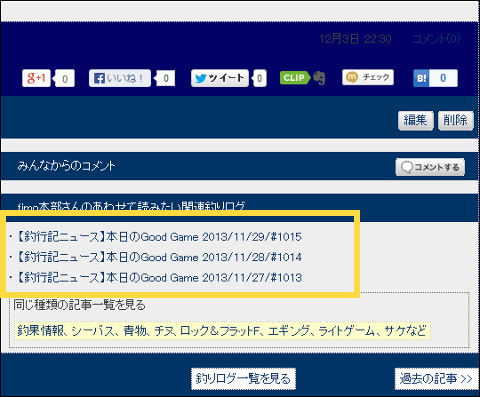
Task: Click the 12月3日 22:30 timestamp
Action: pyautogui.click(x=355, y=39)
